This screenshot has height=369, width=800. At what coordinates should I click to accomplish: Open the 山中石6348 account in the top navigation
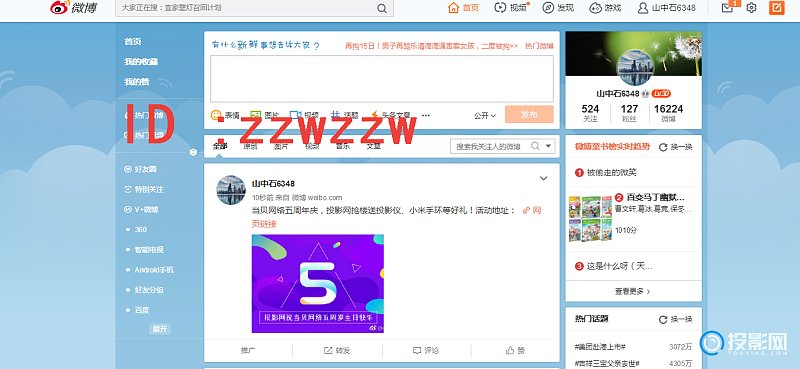coord(666,8)
